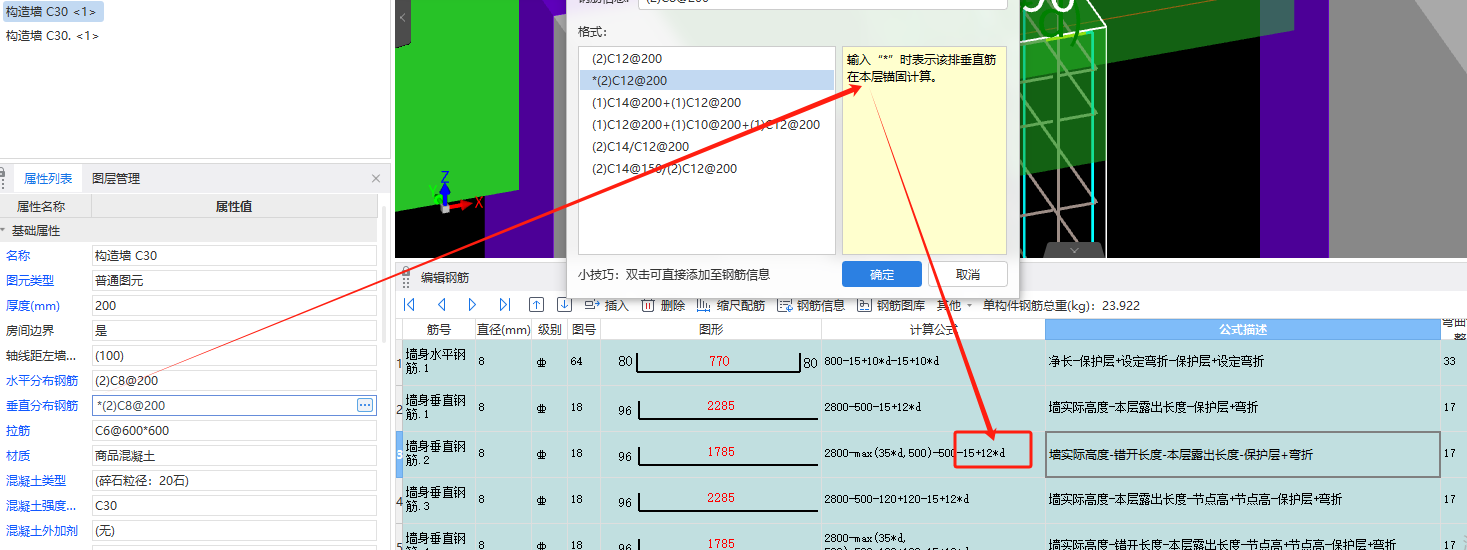The width and height of the screenshot is (1467, 550).
Task: Click ellipsis button in 垂直分布钢筋 field
Action: [x=365, y=405]
